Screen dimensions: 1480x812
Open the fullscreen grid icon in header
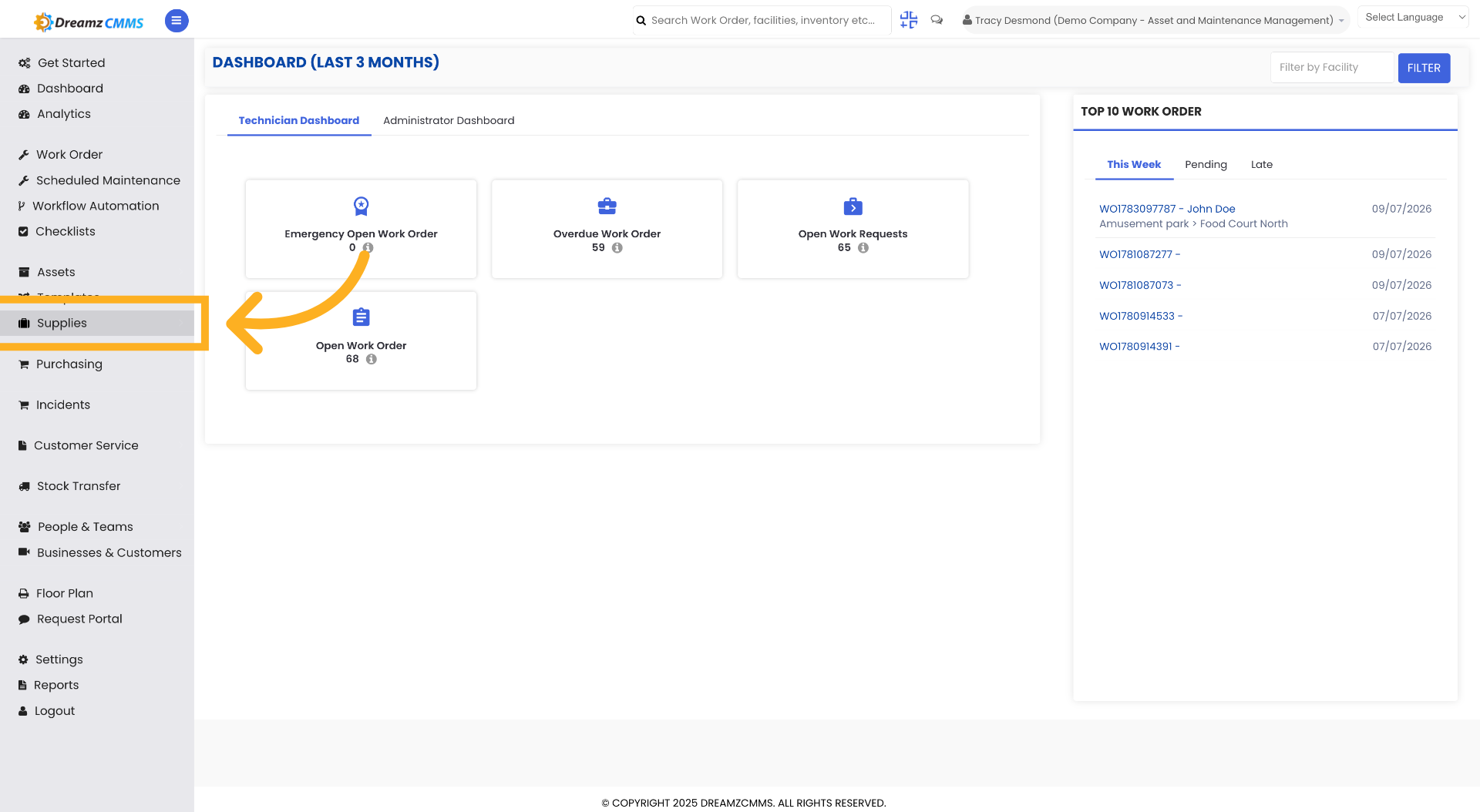pyautogui.click(x=909, y=20)
